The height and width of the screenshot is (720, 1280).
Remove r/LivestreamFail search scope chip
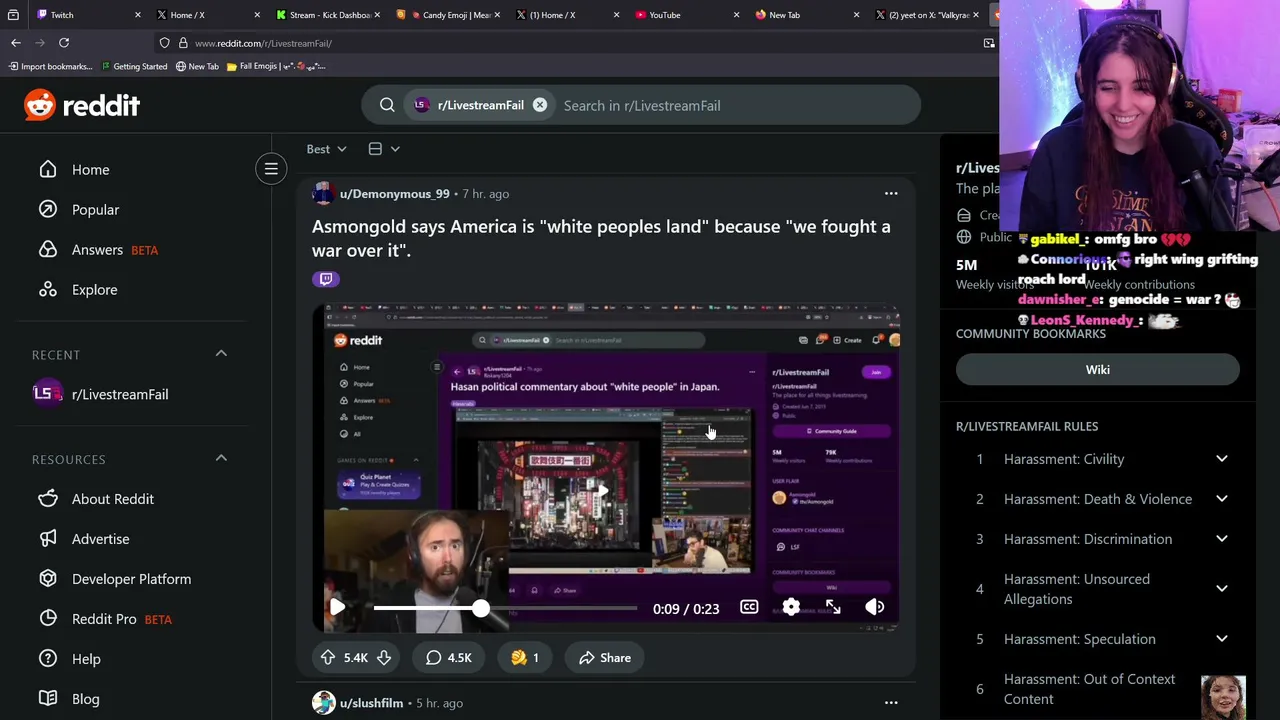pyautogui.click(x=540, y=105)
